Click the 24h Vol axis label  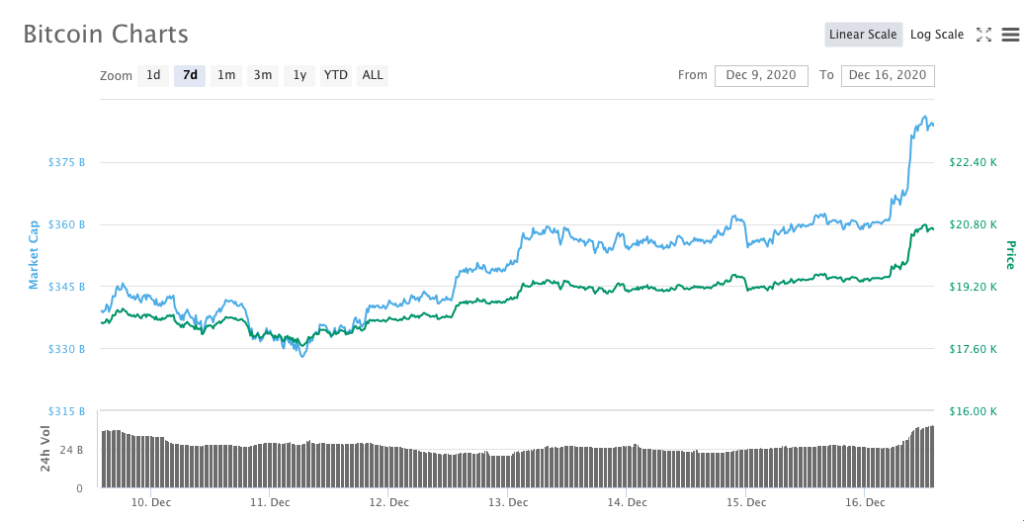click(45, 449)
